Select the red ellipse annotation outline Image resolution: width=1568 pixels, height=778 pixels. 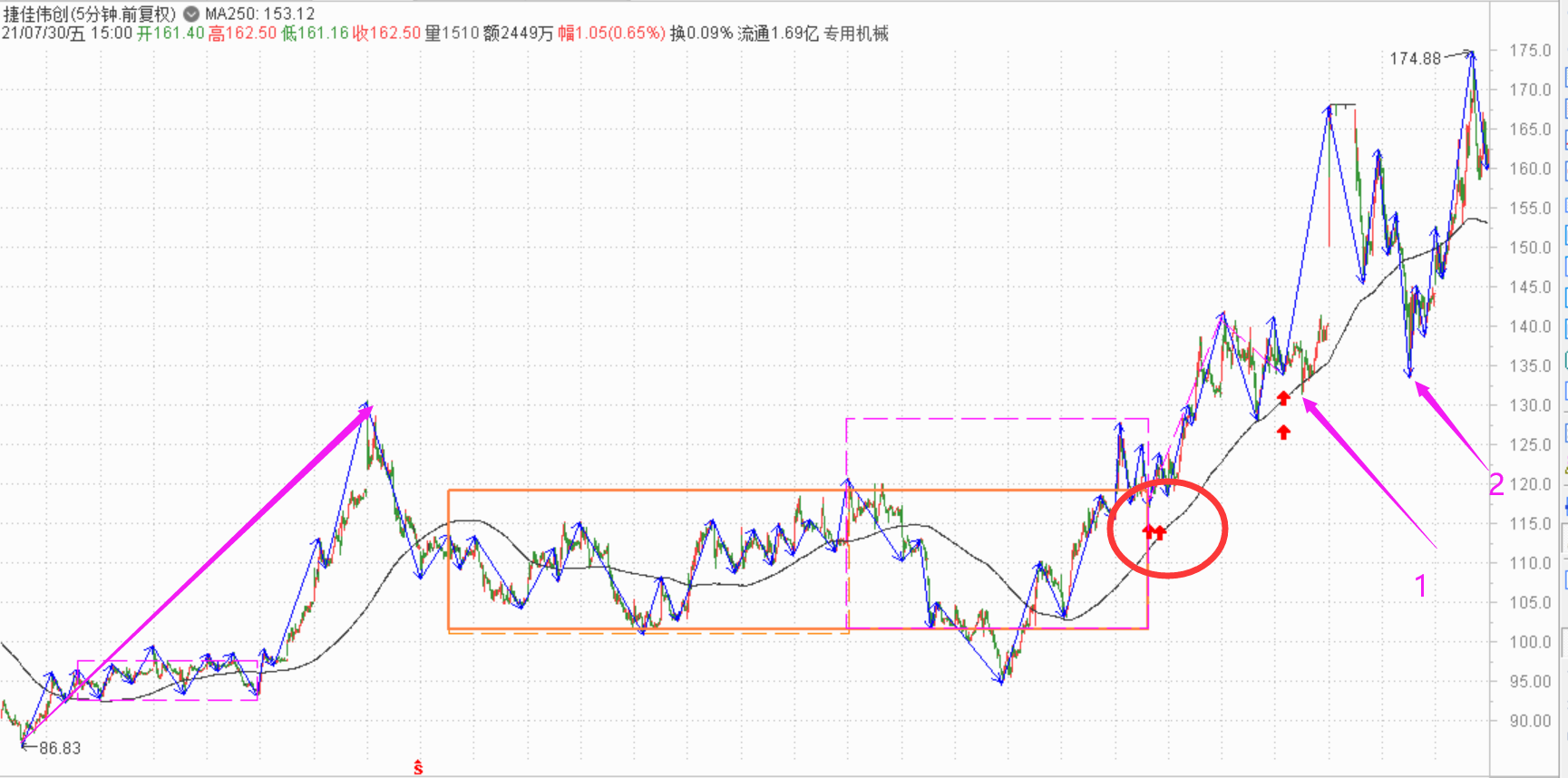1225,529
